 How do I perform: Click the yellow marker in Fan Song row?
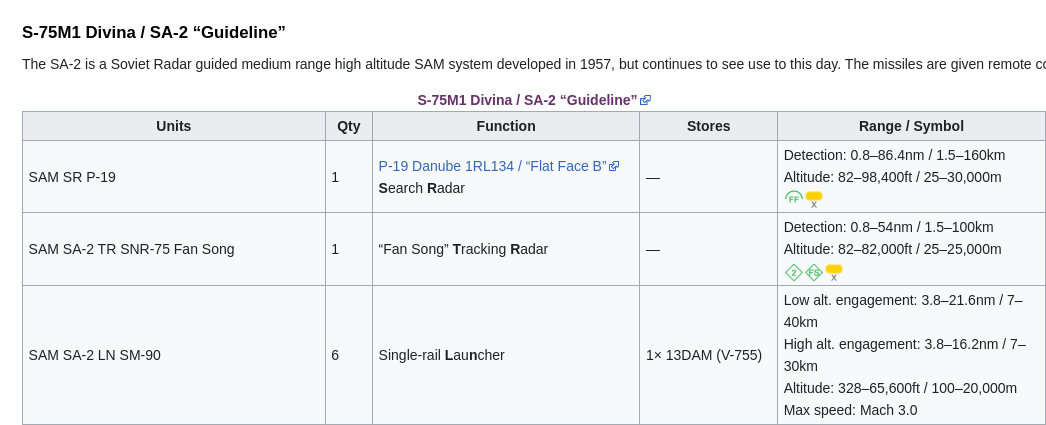click(x=834, y=272)
